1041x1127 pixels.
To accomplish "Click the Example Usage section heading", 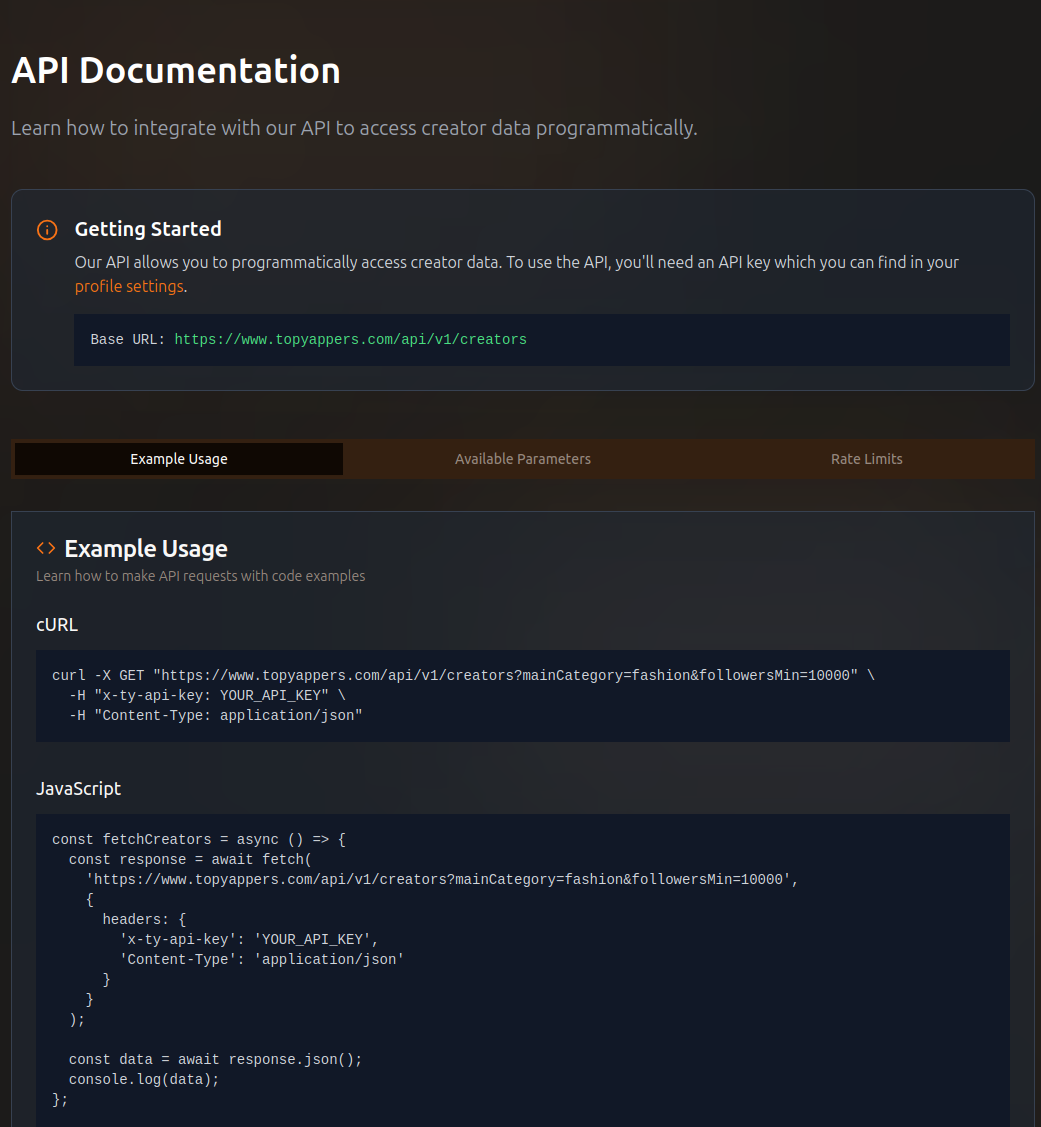I will click(x=146, y=548).
